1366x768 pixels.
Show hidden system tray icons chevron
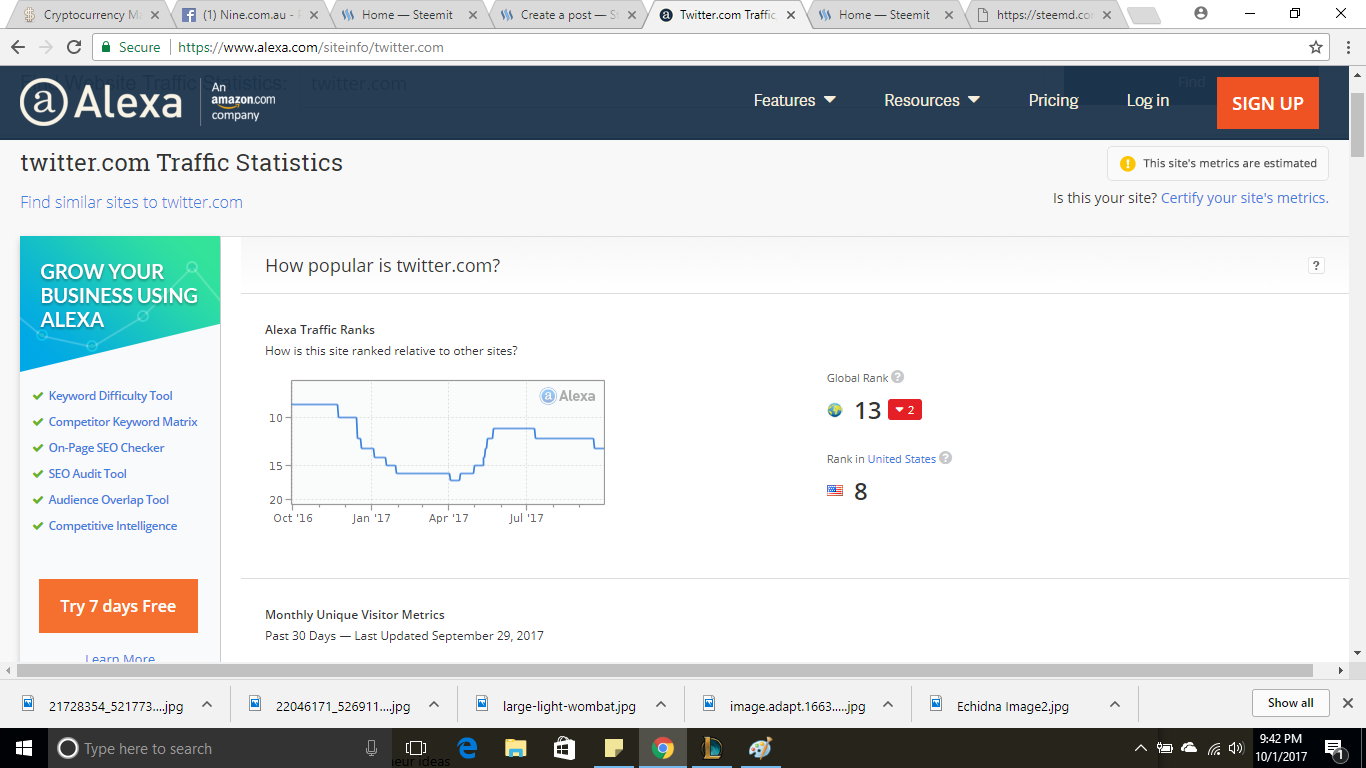click(x=1141, y=748)
